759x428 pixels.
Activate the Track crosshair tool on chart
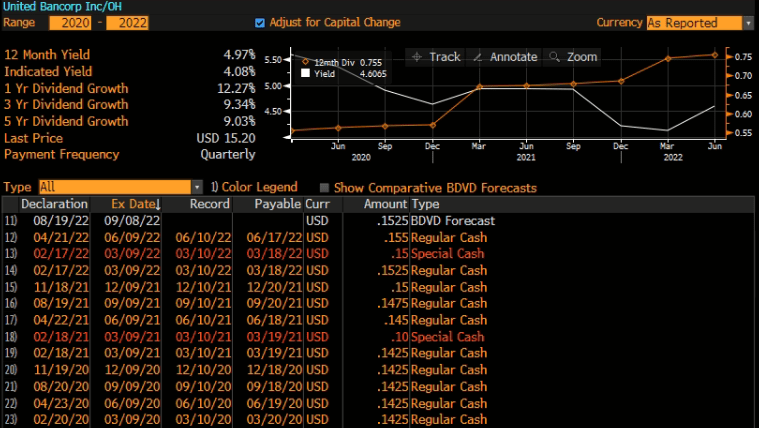(x=437, y=57)
